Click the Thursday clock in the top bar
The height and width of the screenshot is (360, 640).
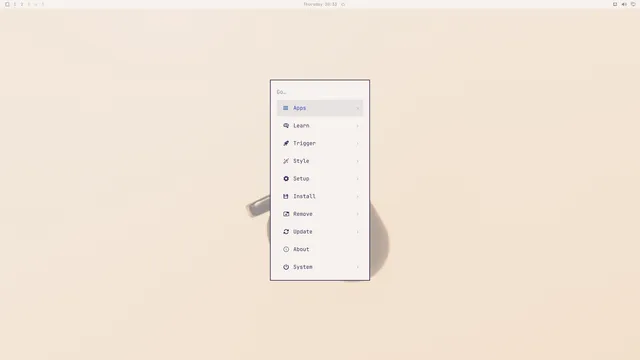click(320, 4)
